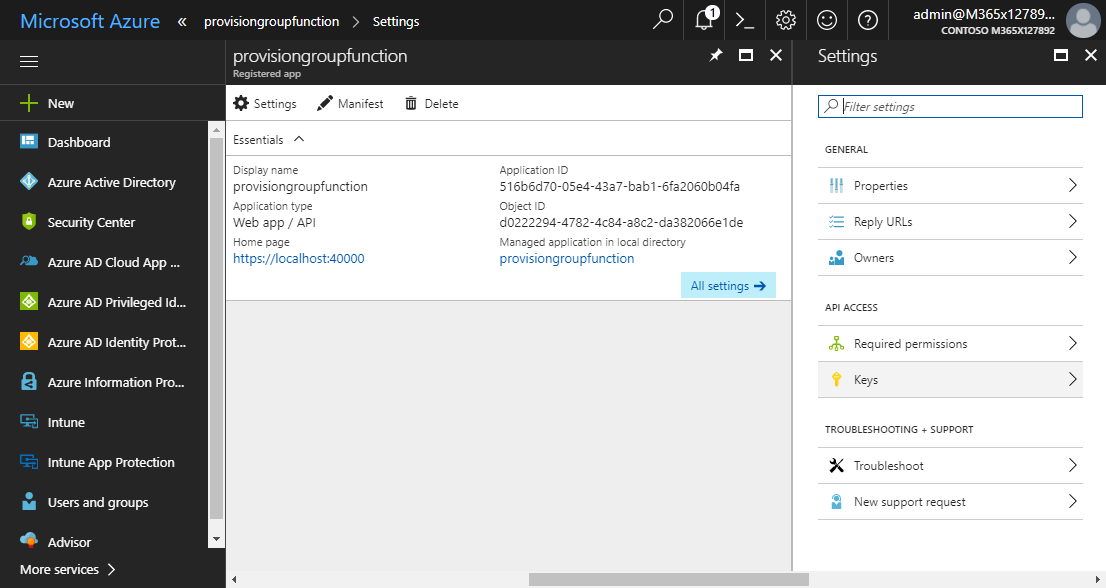1106x588 pixels.
Task: Click the horizontal scrollbar thumb at bottom
Action: (x=668, y=579)
